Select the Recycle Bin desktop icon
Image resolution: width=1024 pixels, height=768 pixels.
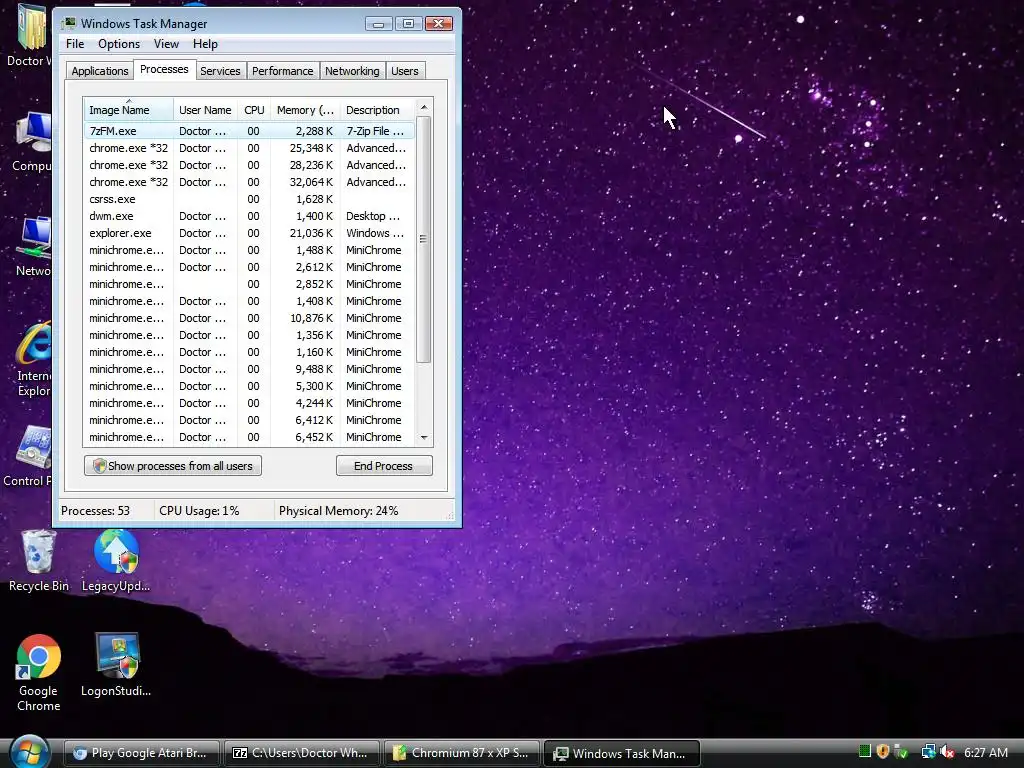[x=39, y=562]
